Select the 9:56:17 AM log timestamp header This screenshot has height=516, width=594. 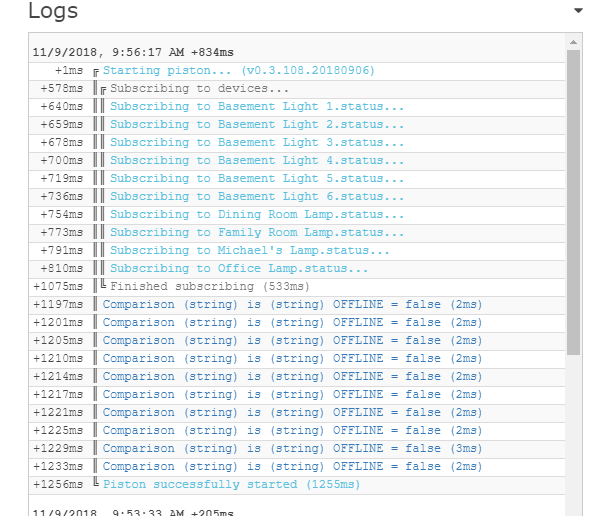(x=133, y=52)
